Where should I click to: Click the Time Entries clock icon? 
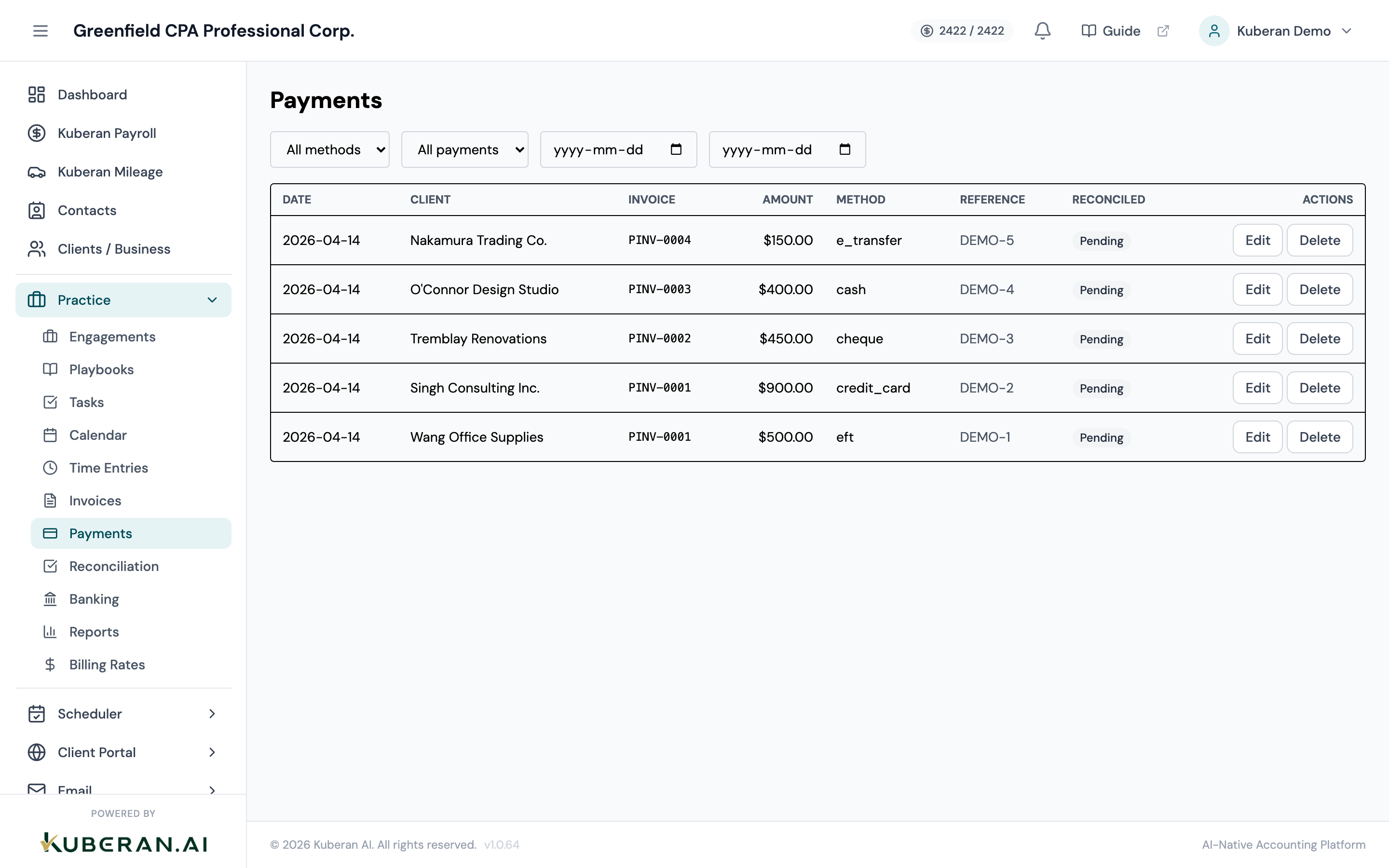click(x=50, y=467)
